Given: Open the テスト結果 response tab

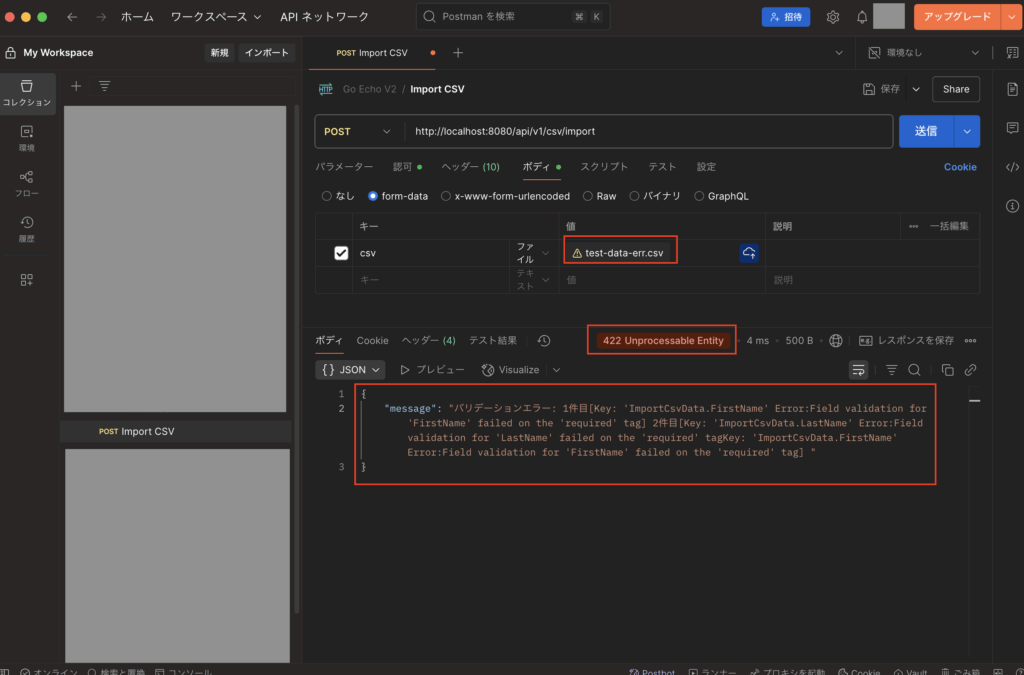Looking at the screenshot, I should 492,341.
